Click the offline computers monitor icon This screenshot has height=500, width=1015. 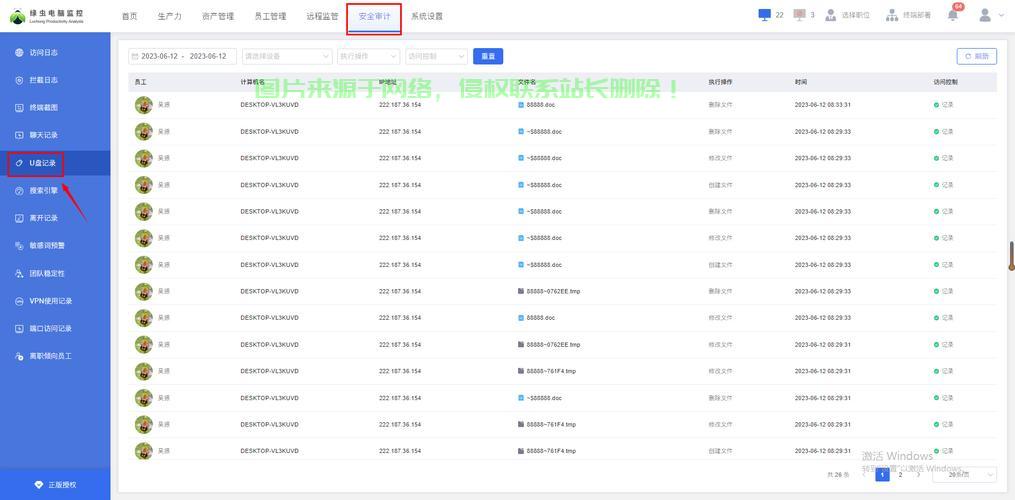click(x=800, y=15)
